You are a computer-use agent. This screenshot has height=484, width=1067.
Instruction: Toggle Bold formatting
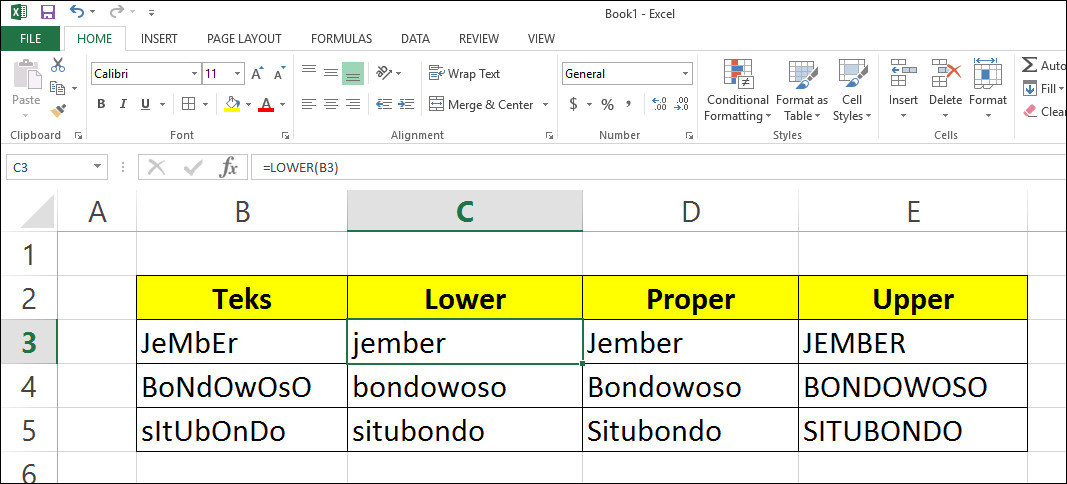pyautogui.click(x=101, y=104)
